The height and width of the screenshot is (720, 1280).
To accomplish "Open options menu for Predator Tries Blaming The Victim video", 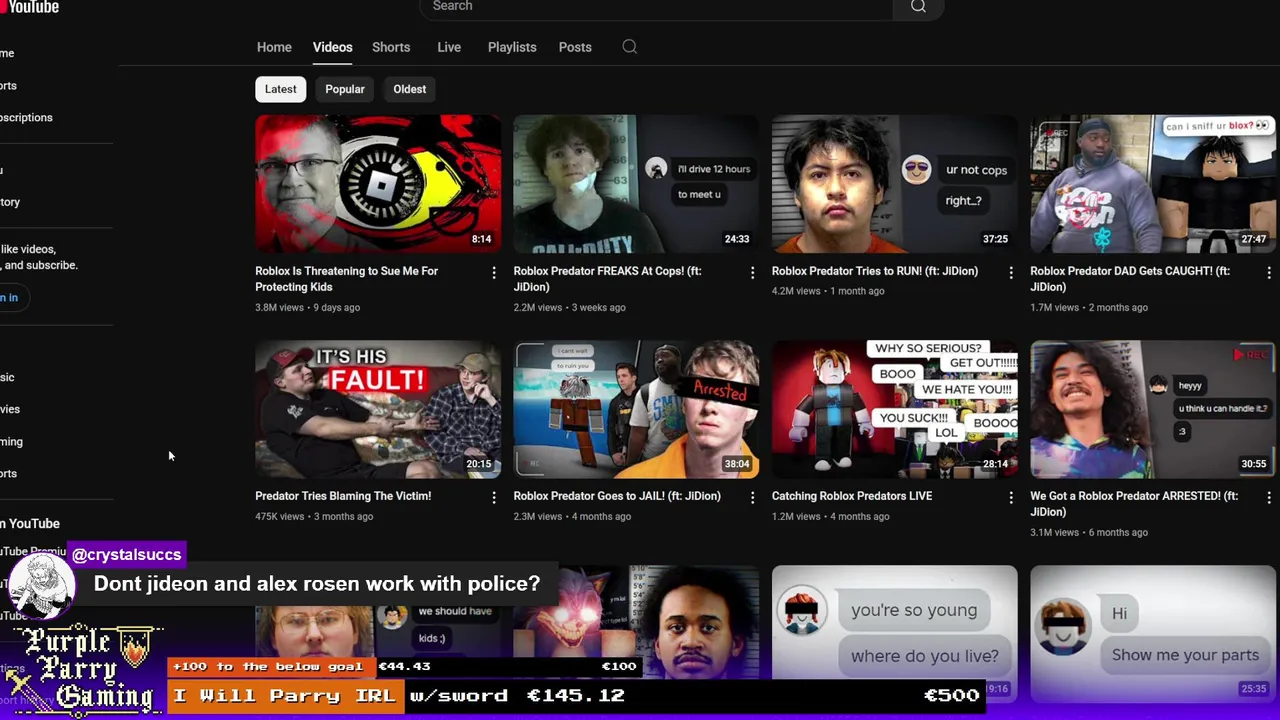I will point(493,497).
